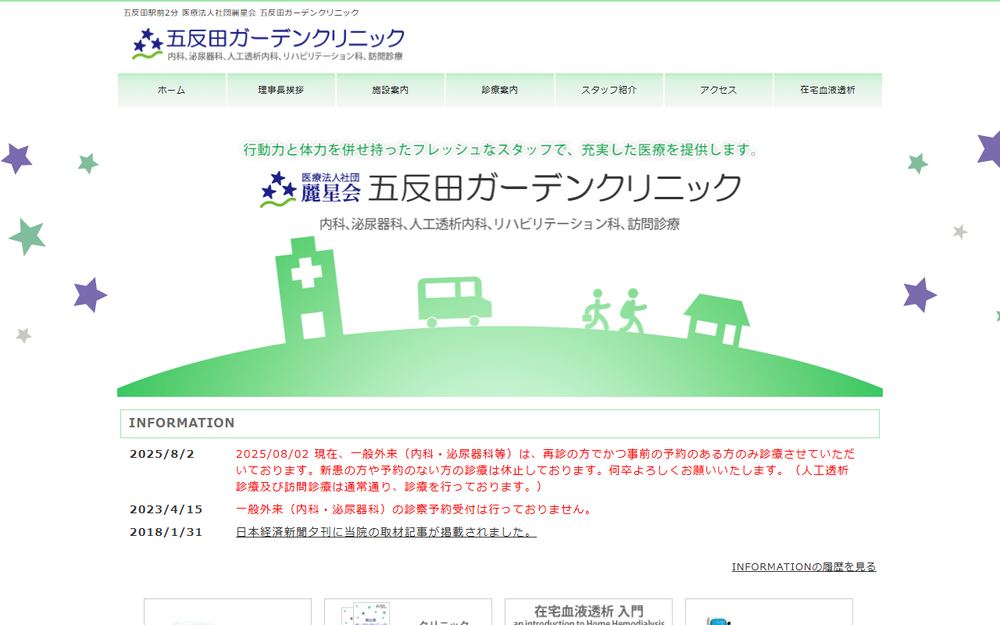View INFORMATIONの履歴を見る link
The width and height of the screenshot is (1000, 625).
804,566
